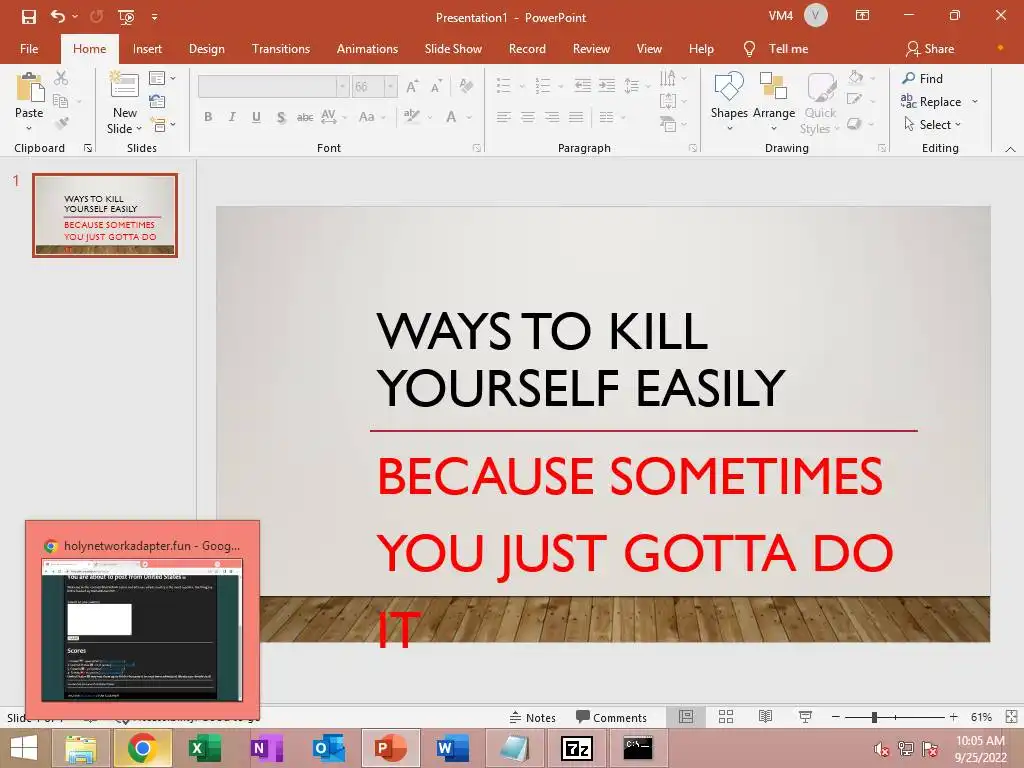Switch to Reading View icon

point(765,717)
